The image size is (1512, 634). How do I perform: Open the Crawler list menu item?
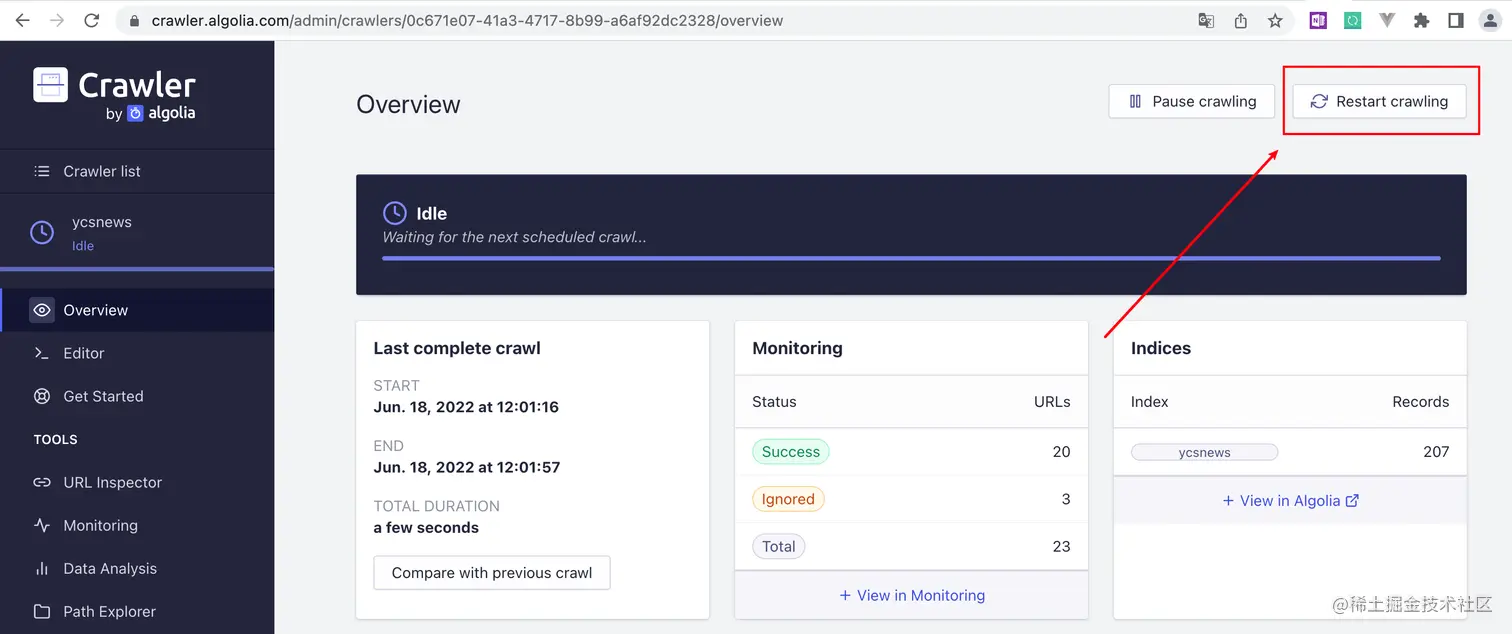pos(102,171)
